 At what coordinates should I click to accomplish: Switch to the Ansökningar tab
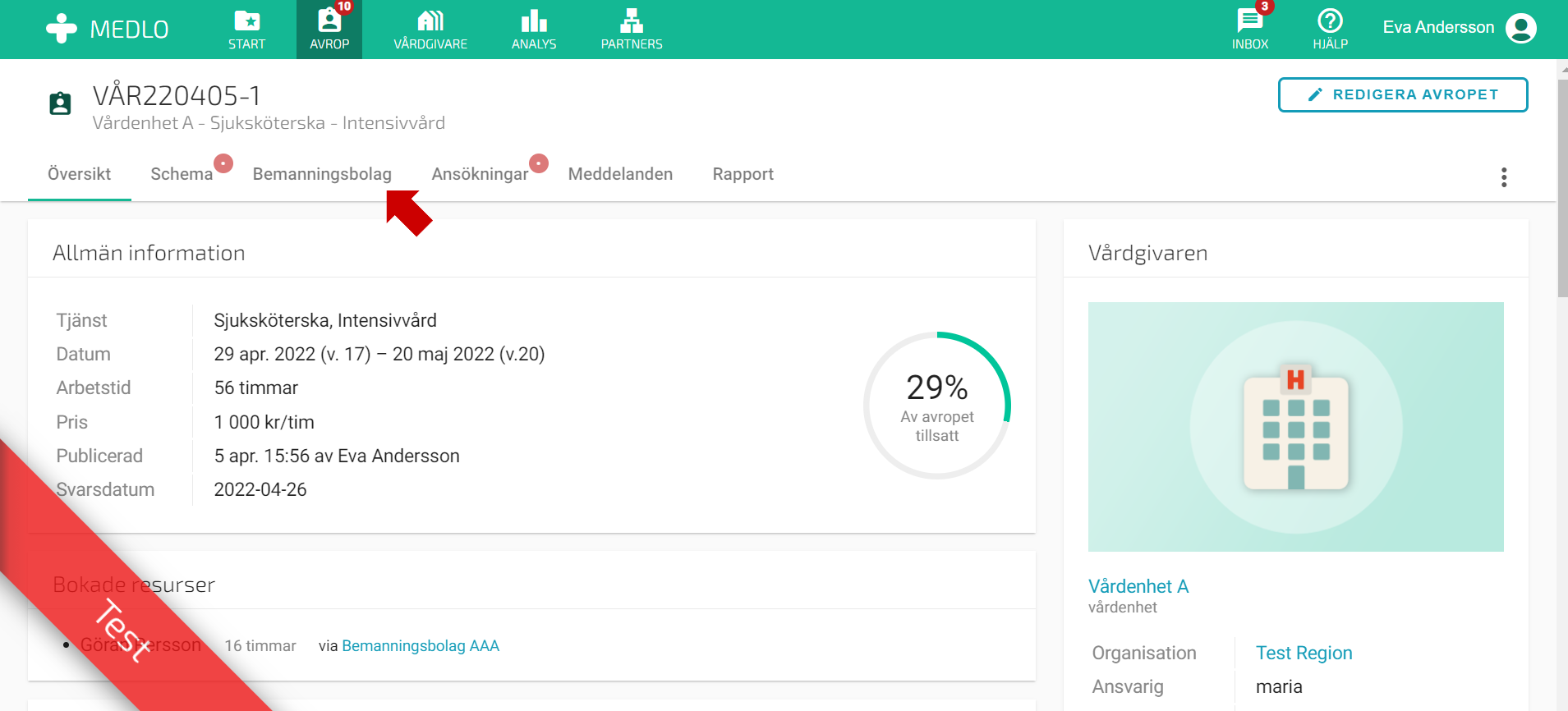(x=480, y=174)
